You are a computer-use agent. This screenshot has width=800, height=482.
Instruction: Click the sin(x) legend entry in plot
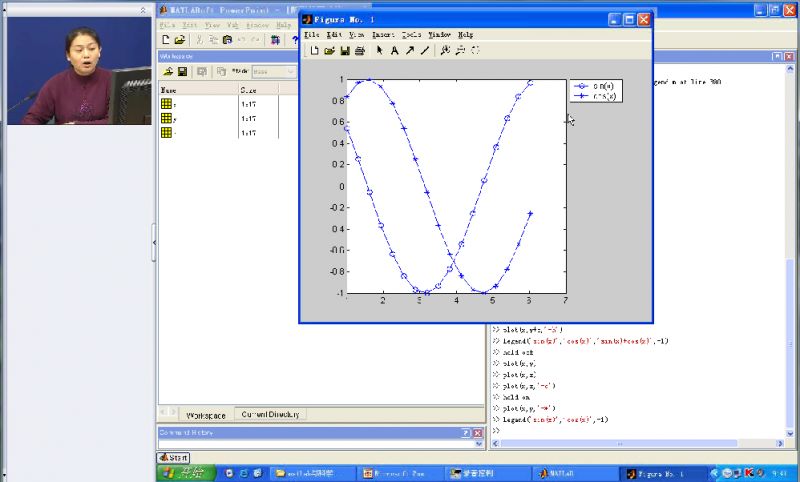(x=601, y=86)
